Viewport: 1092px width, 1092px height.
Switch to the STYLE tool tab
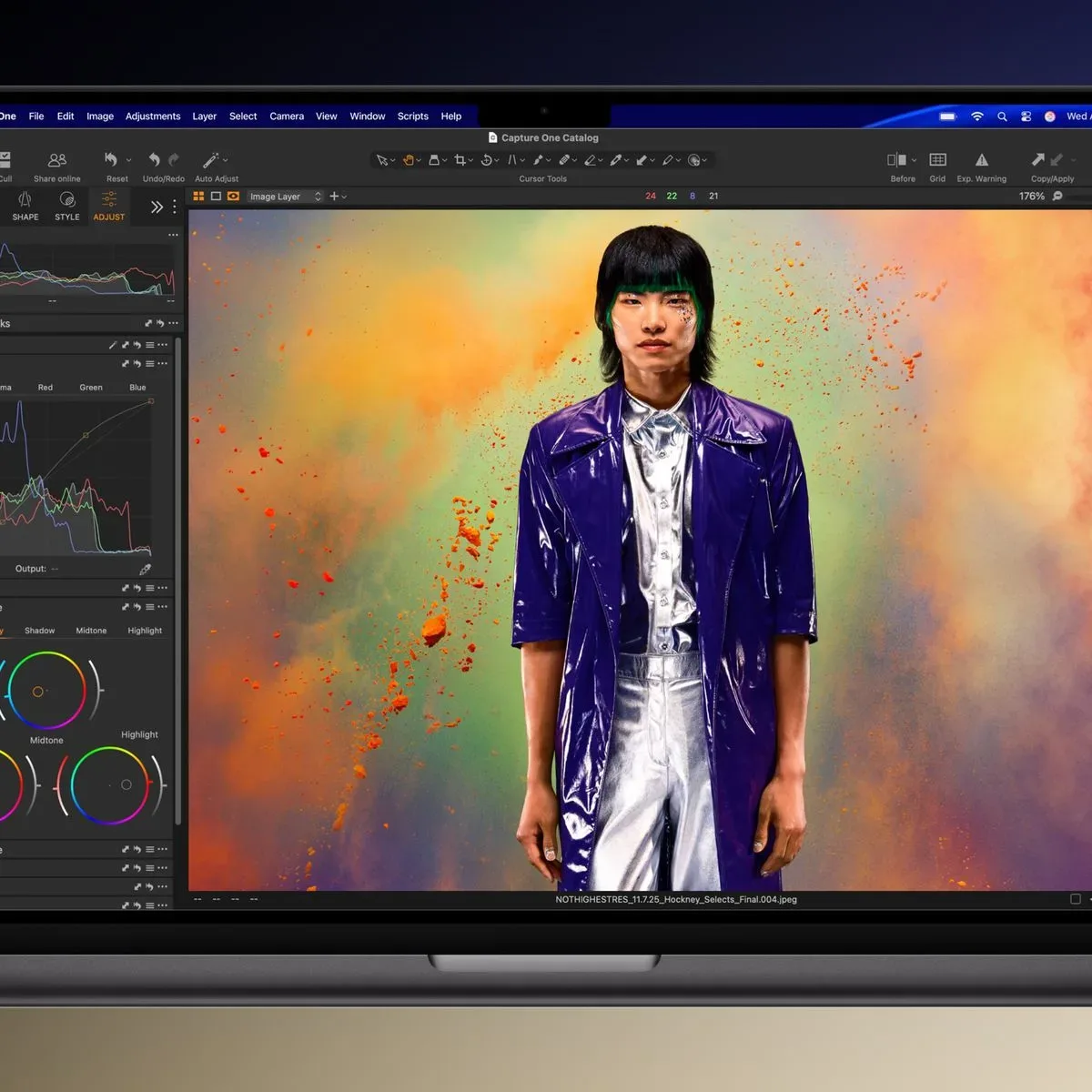click(x=67, y=206)
